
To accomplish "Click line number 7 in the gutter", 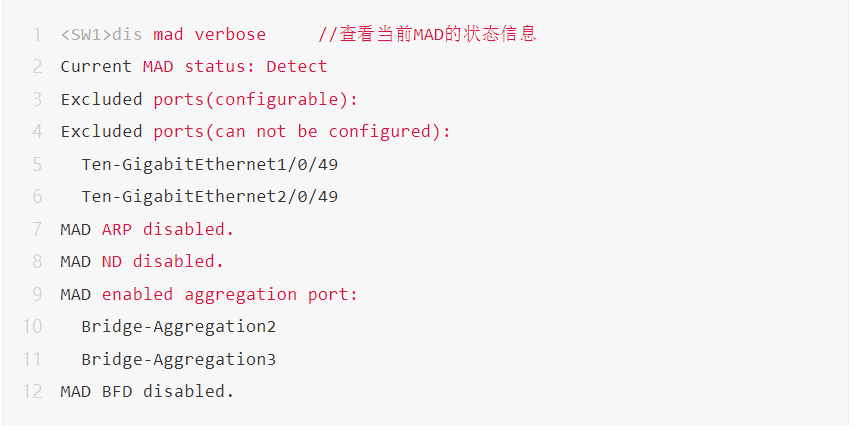I will (x=36, y=229).
